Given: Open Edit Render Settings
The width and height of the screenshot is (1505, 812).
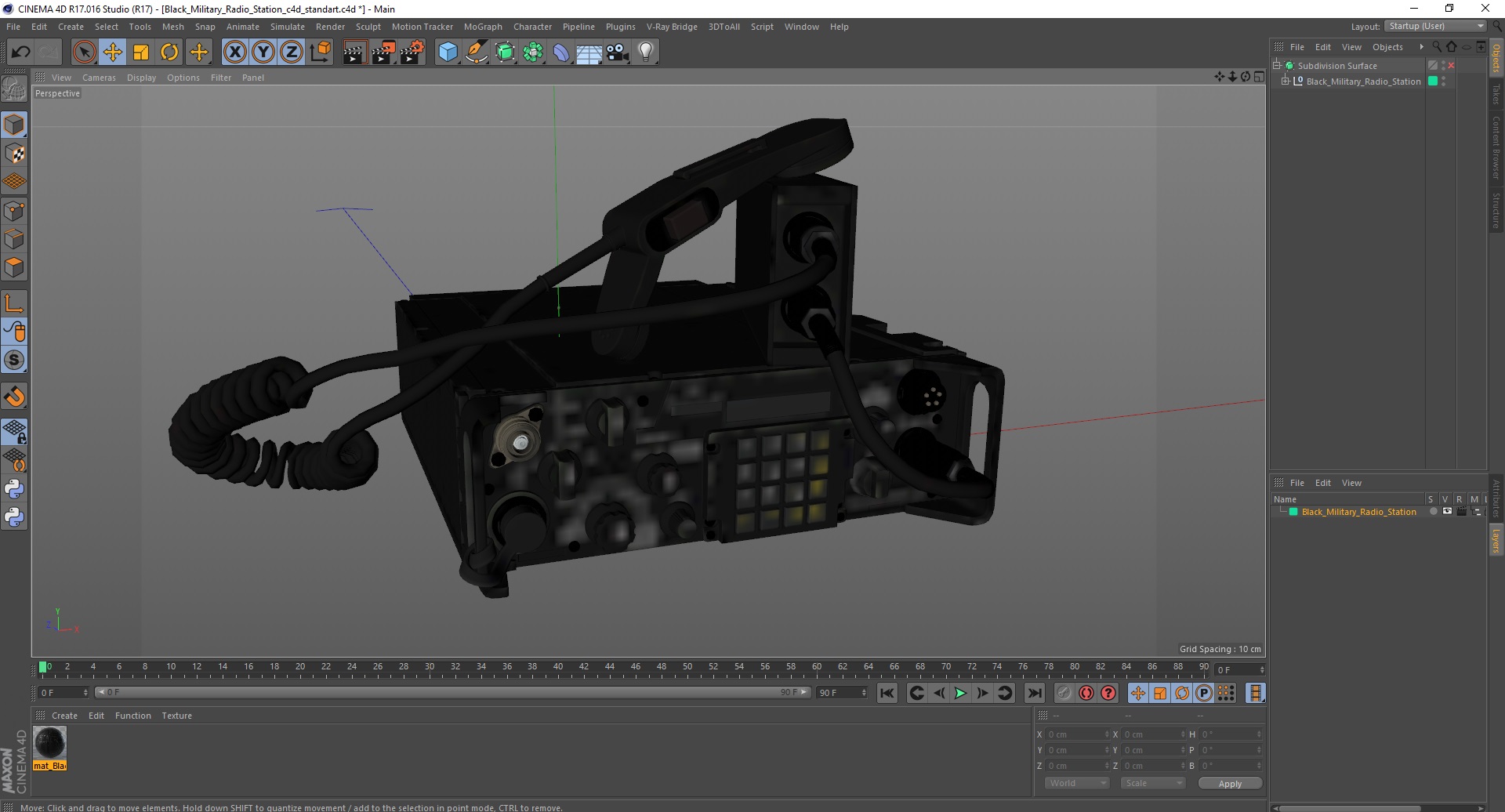Looking at the screenshot, I should (x=412, y=53).
